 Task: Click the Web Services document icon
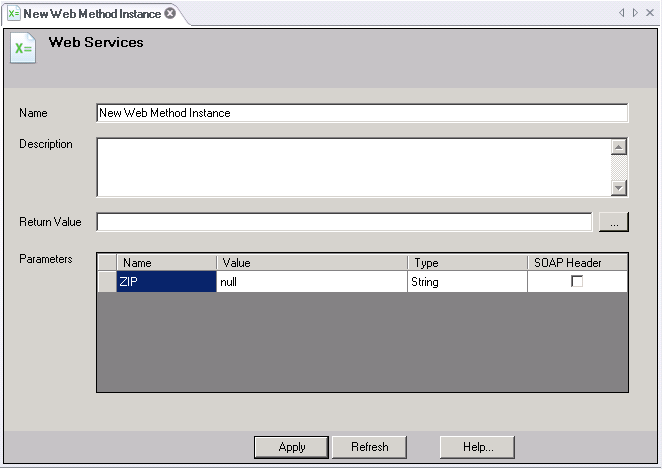click(x=23, y=48)
